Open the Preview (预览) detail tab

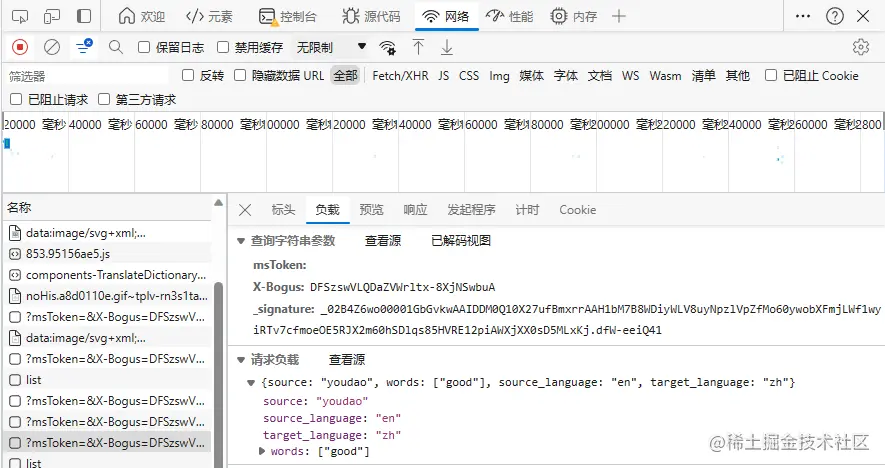tap(371, 210)
